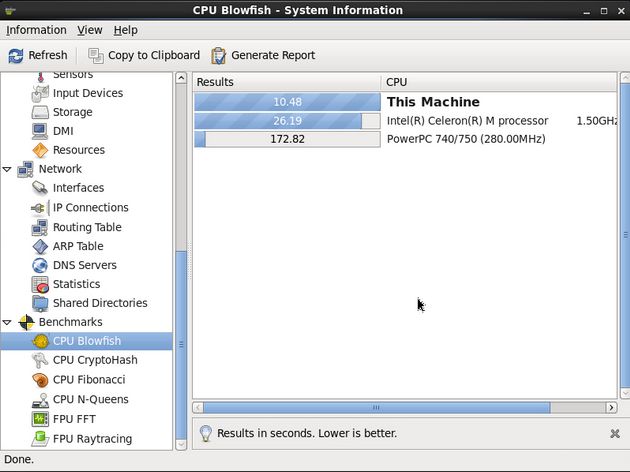Click sidebar scrollbar down arrow
Viewport: 630px width, 472px height.
pyautogui.click(x=181, y=444)
